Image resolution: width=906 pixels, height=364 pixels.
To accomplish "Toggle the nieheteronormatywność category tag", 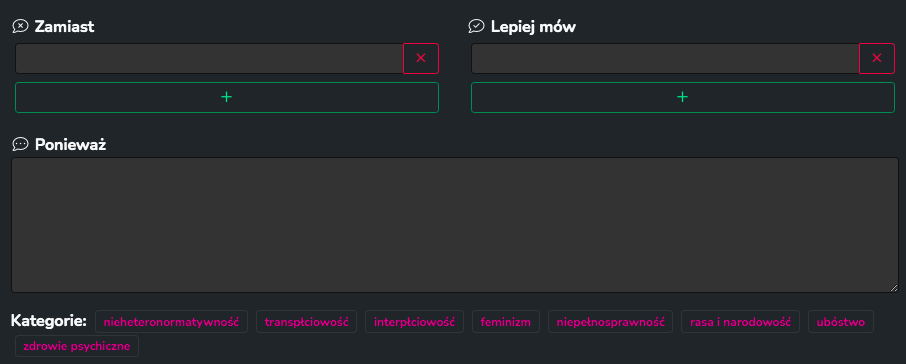I will 172,322.
